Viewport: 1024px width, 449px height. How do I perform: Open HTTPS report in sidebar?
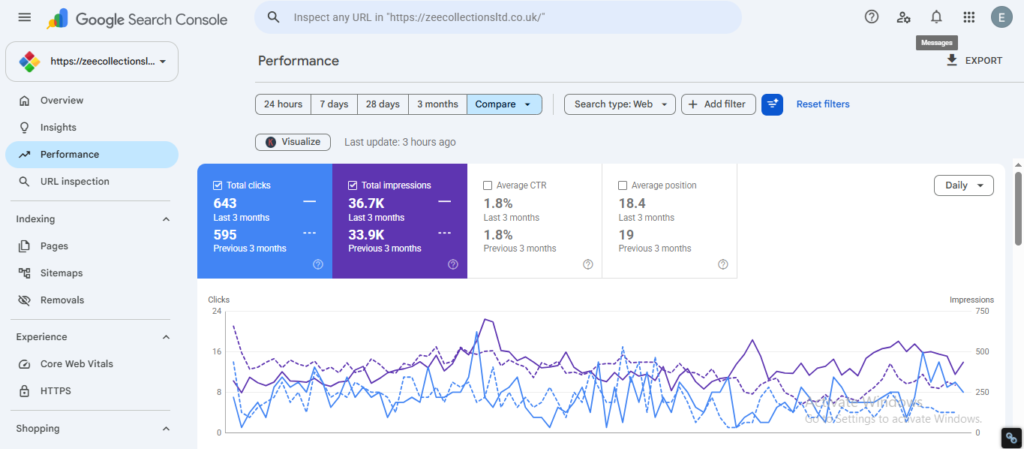pyautogui.click(x=91, y=391)
